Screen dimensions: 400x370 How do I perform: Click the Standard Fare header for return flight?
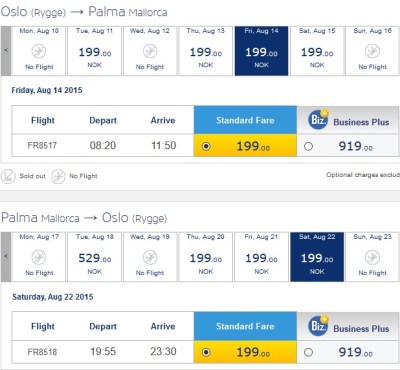(x=245, y=326)
